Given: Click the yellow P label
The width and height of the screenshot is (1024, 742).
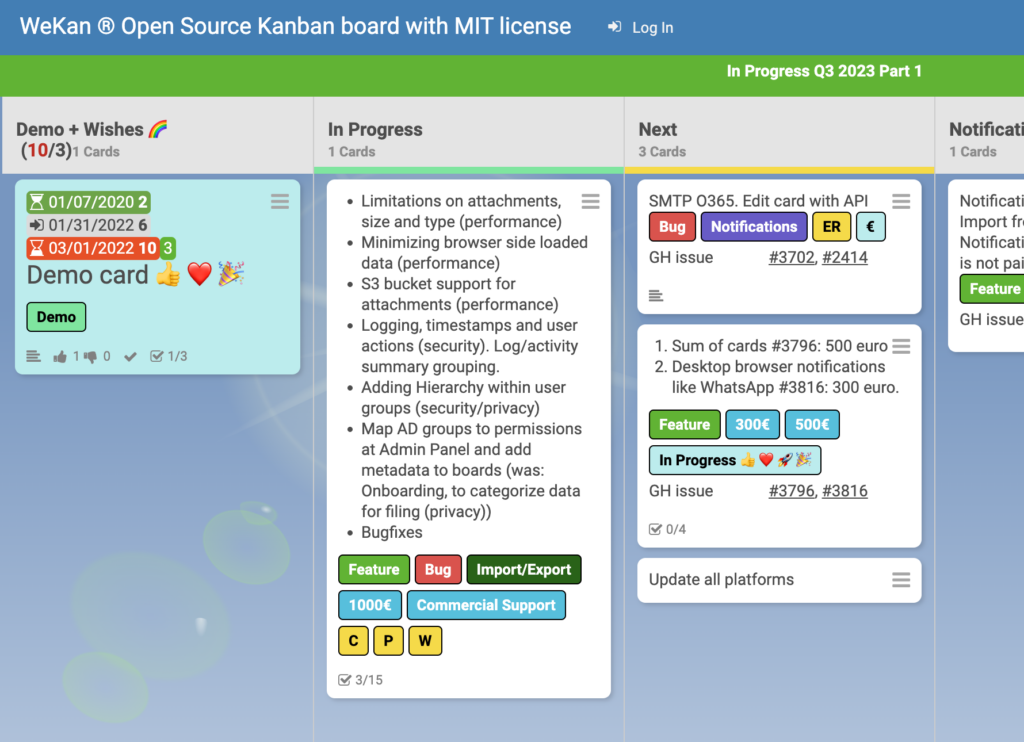Looking at the screenshot, I should (x=389, y=641).
